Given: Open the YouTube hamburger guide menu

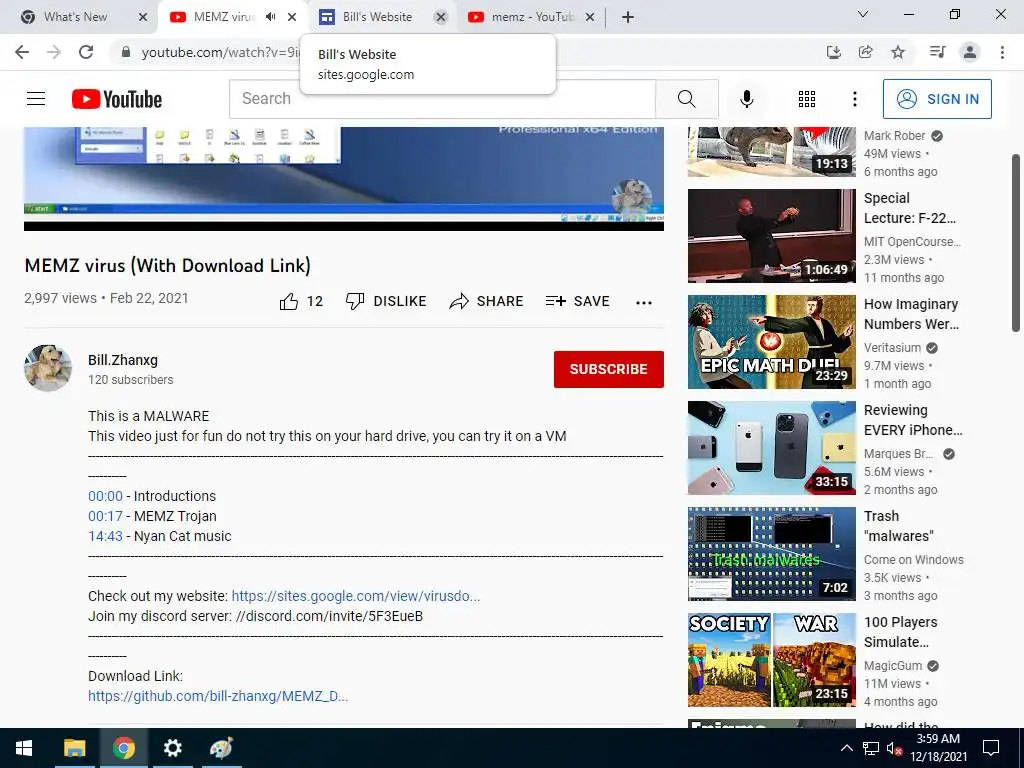Looking at the screenshot, I should click(36, 99).
